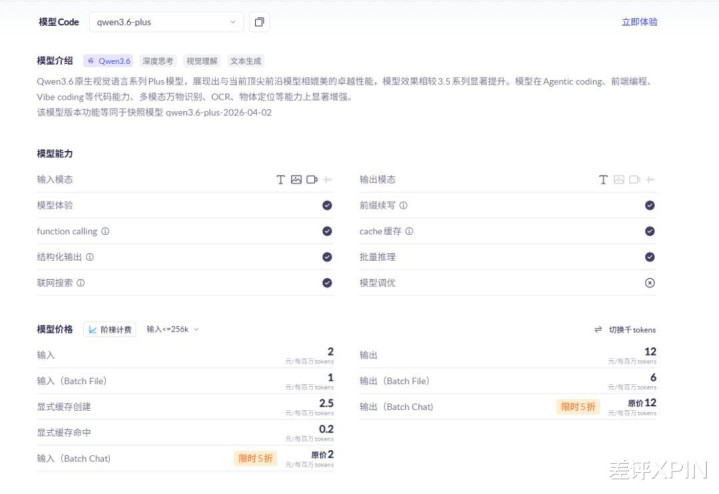Screen dimensions: 719x494
Task: Open the 结构化输出 info icon
Action: [90, 257]
